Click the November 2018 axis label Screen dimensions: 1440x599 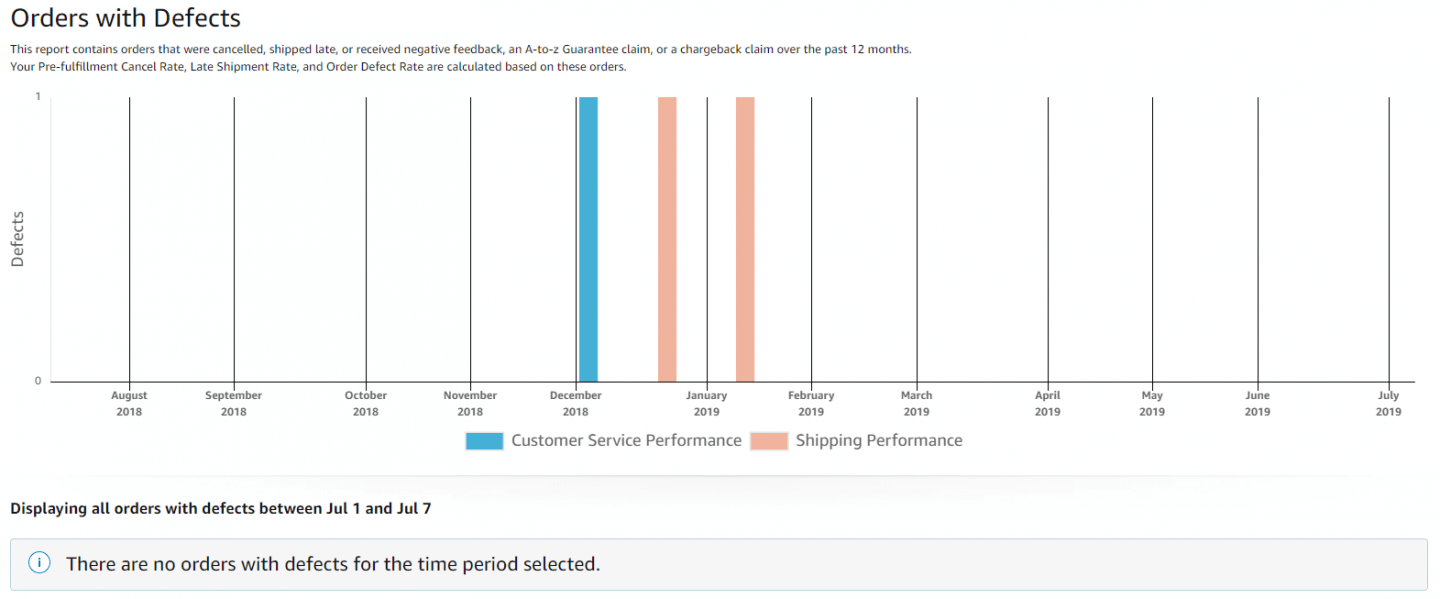[470, 403]
